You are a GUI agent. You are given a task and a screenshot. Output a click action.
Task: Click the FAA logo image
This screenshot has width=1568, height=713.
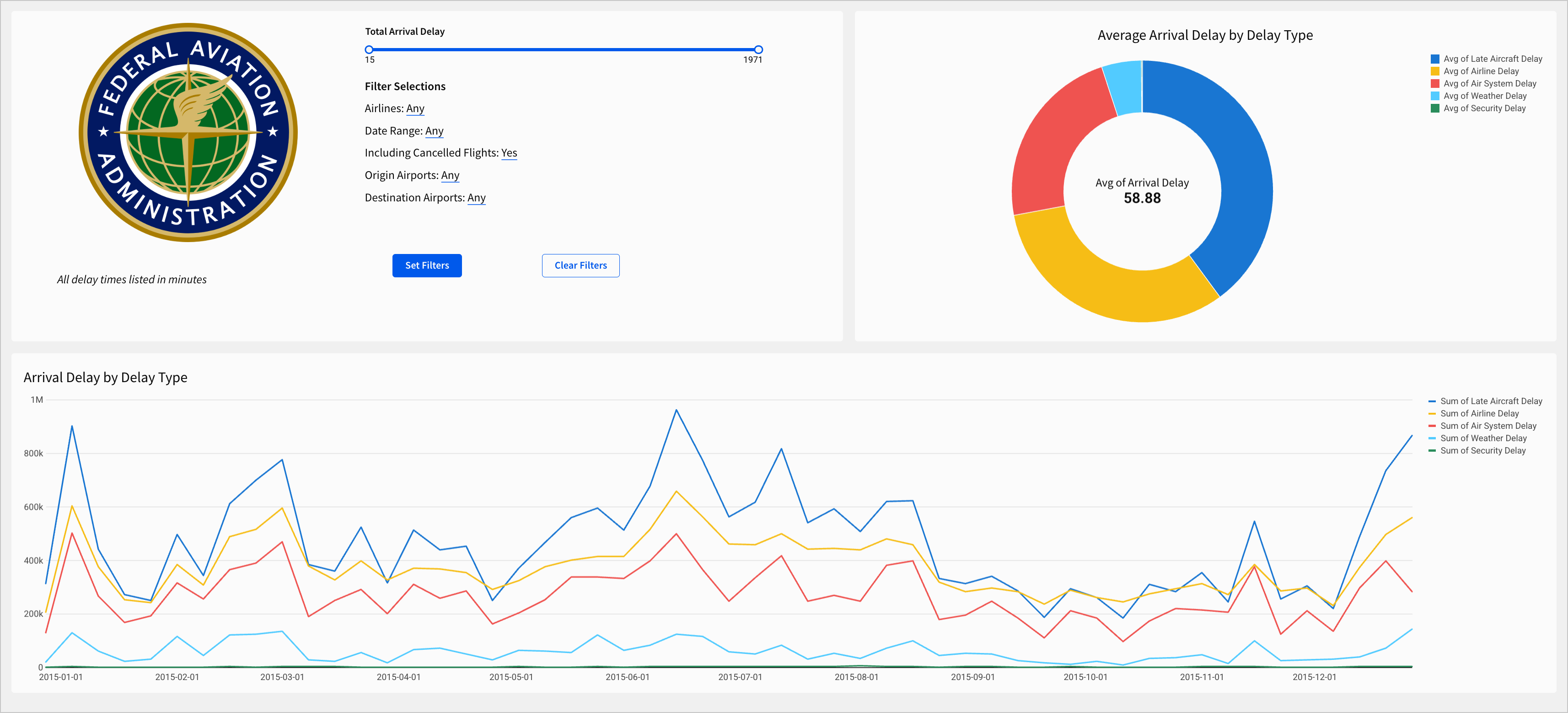tap(188, 133)
